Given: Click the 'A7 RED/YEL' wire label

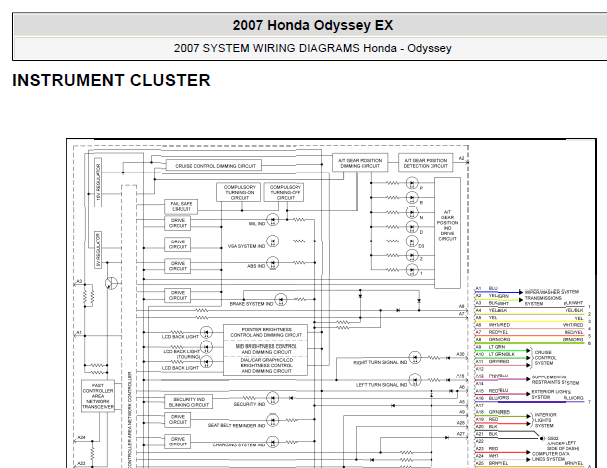Looking at the screenshot, I should pyautogui.click(x=492, y=333).
